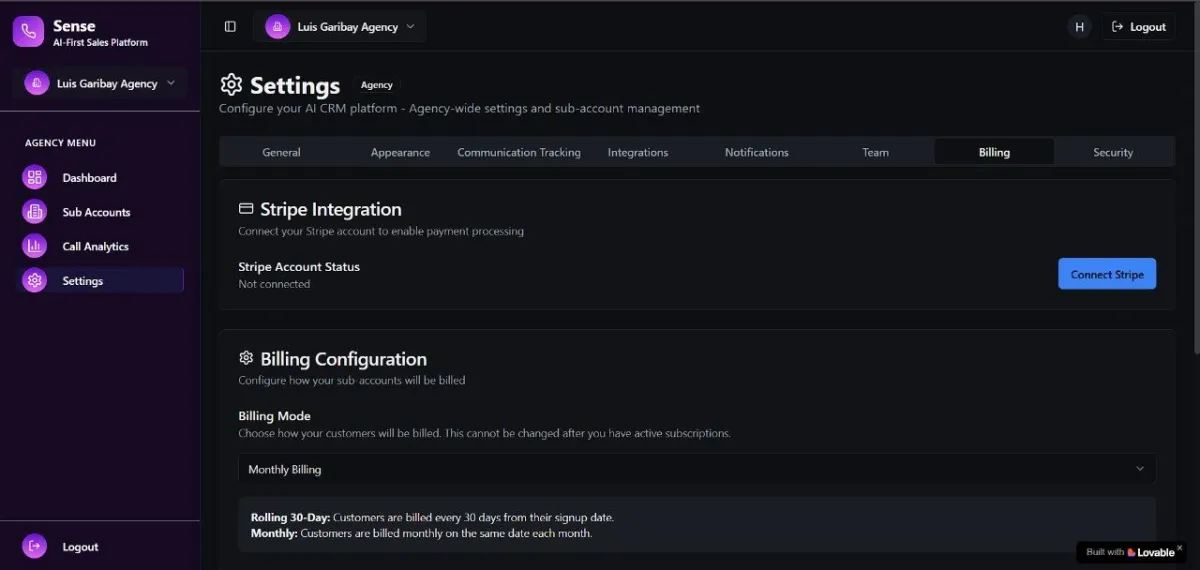Image resolution: width=1200 pixels, height=570 pixels.
Task: Click the Sense phone logo icon
Action: (x=28, y=32)
